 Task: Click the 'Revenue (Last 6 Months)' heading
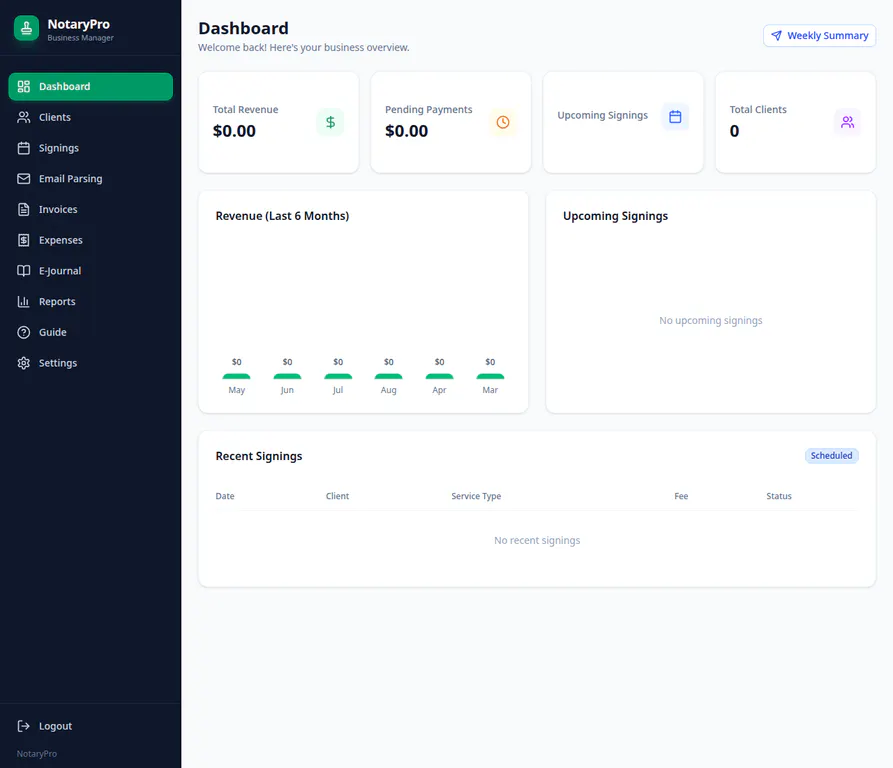pyautogui.click(x=282, y=216)
